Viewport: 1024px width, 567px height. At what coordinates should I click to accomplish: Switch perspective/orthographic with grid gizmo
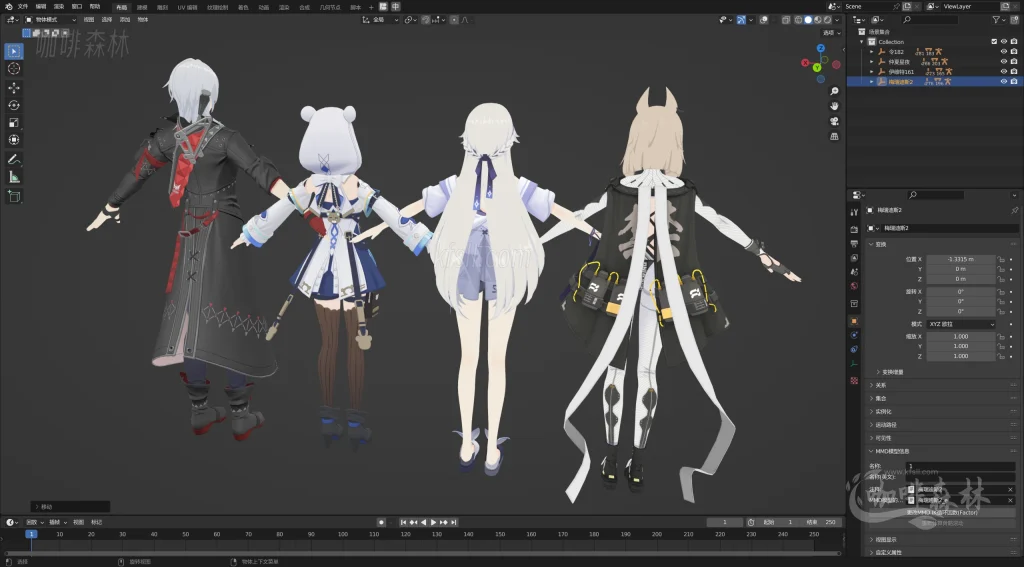pyautogui.click(x=834, y=137)
